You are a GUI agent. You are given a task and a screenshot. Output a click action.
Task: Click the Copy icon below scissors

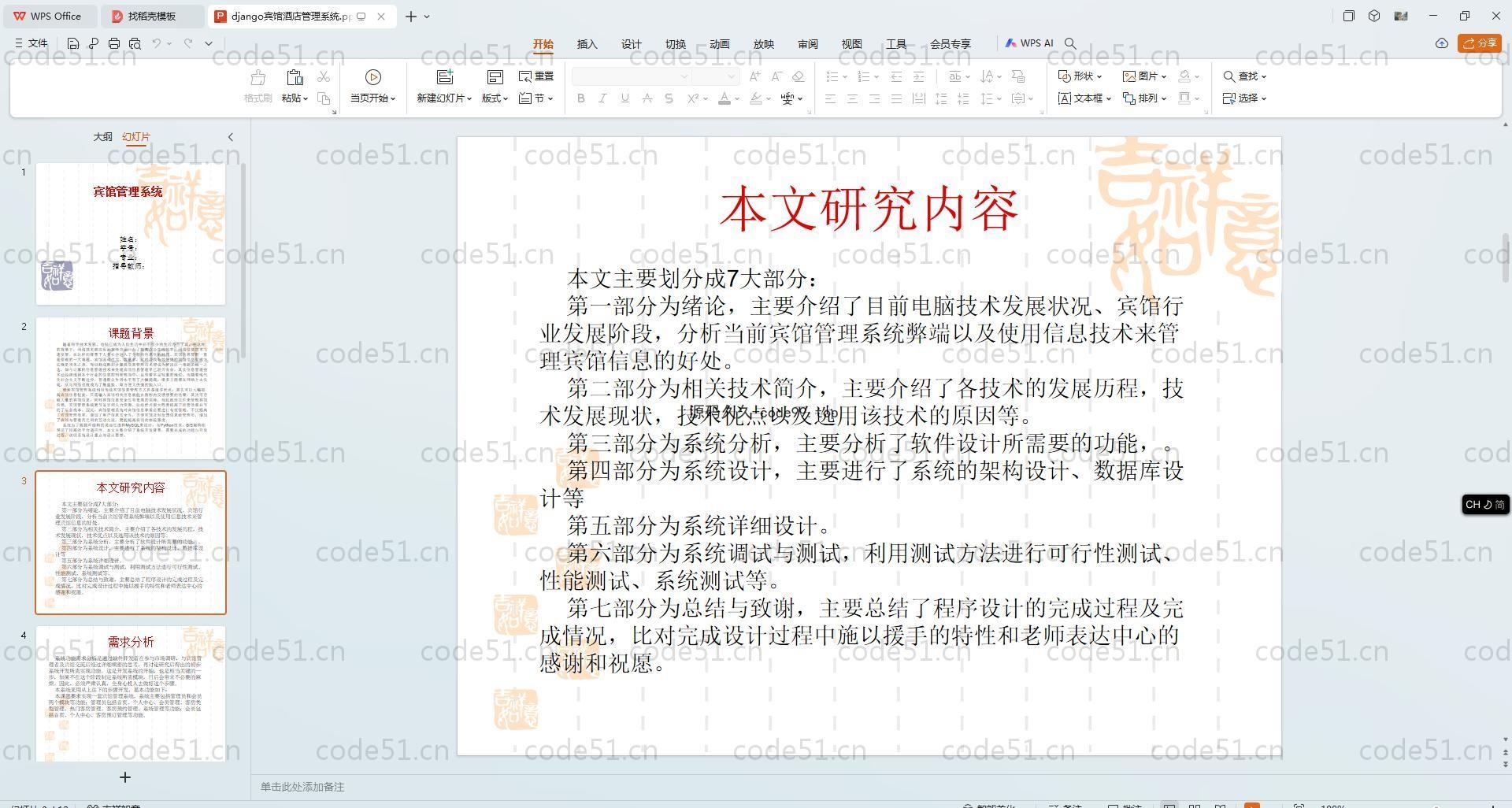tap(324, 98)
